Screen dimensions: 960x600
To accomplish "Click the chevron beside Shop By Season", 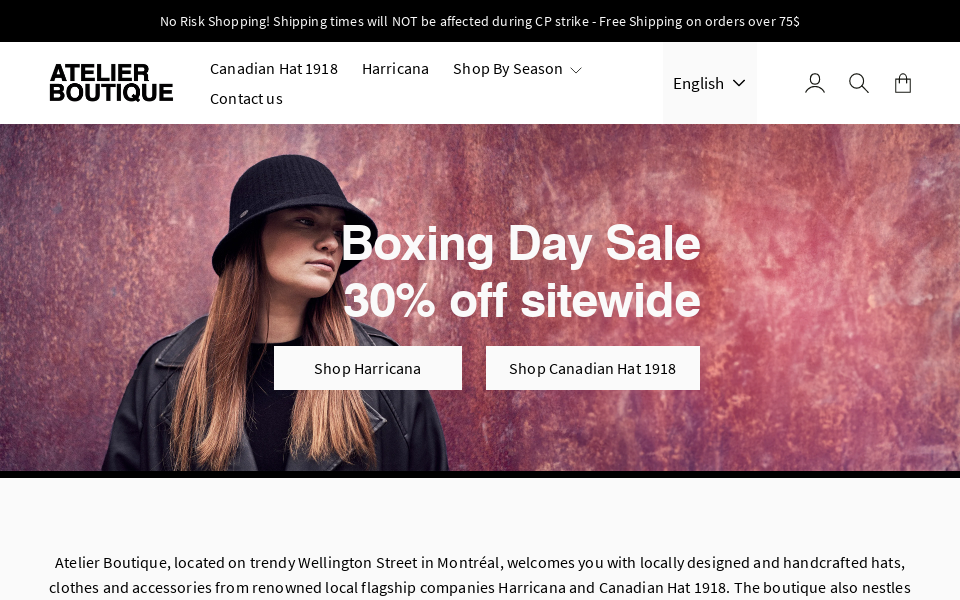I will [x=576, y=70].
